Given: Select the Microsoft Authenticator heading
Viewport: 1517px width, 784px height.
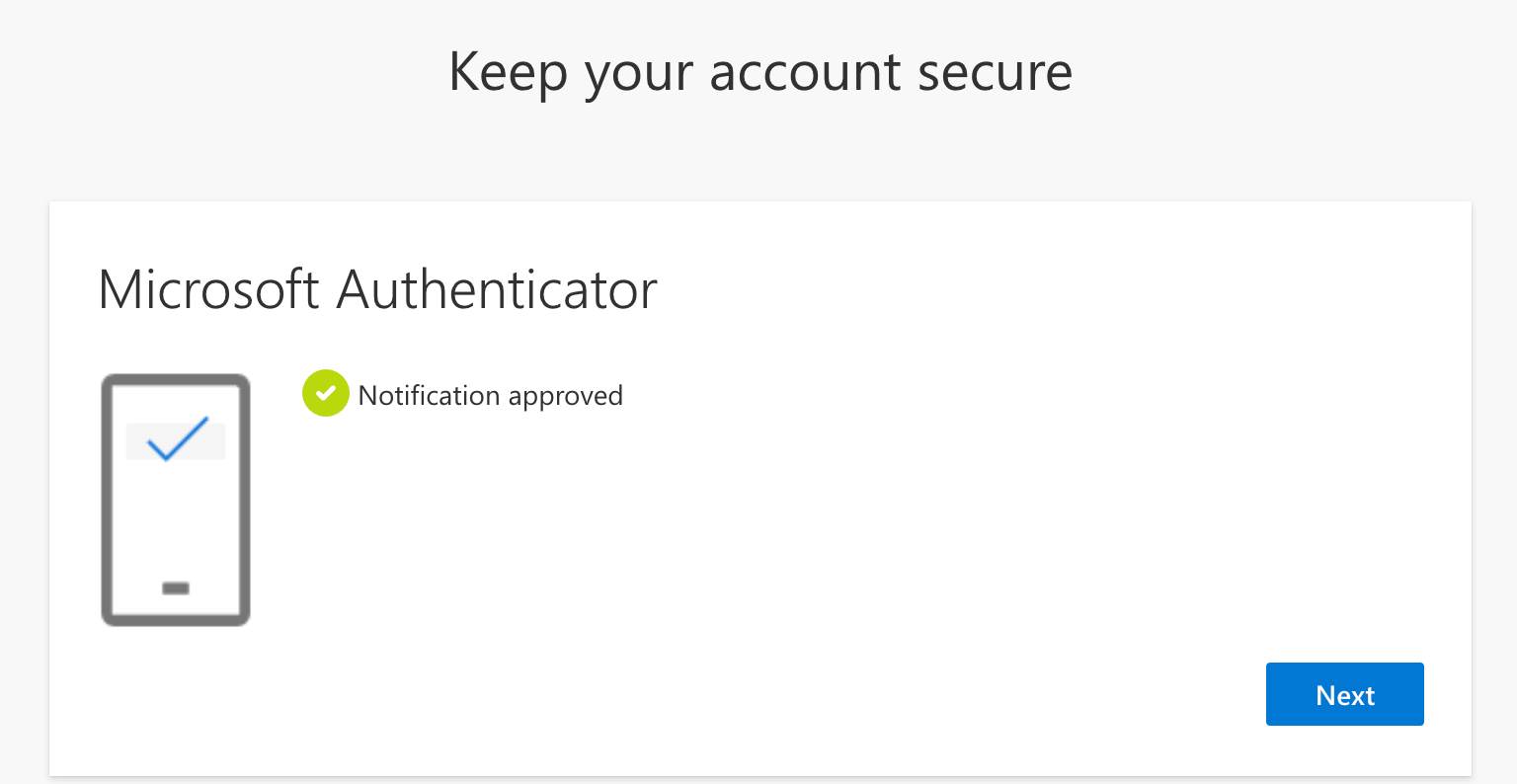Looking at the screenshot, I should [377, 289].
